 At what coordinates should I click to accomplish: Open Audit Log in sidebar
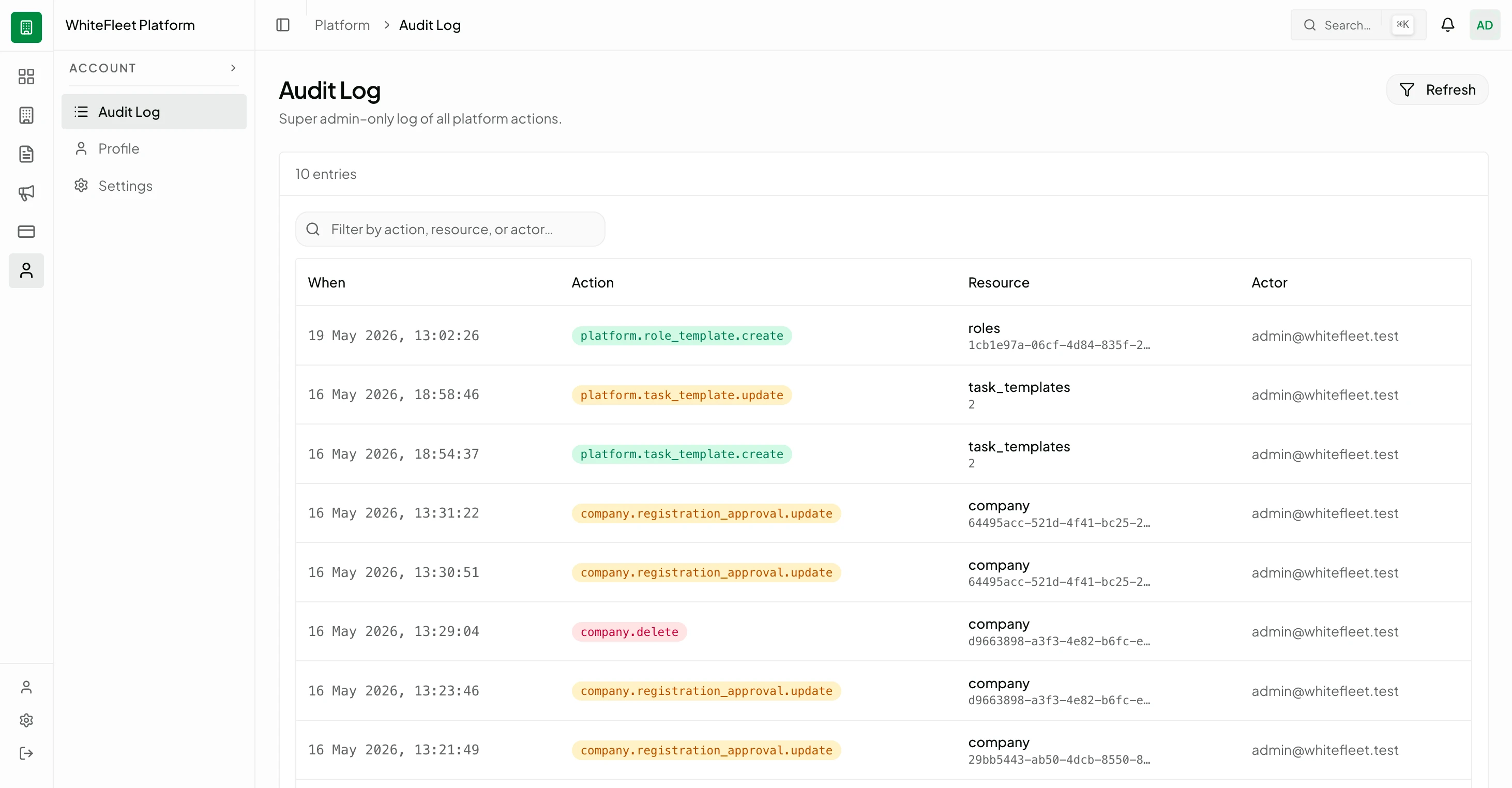(154, 112)
